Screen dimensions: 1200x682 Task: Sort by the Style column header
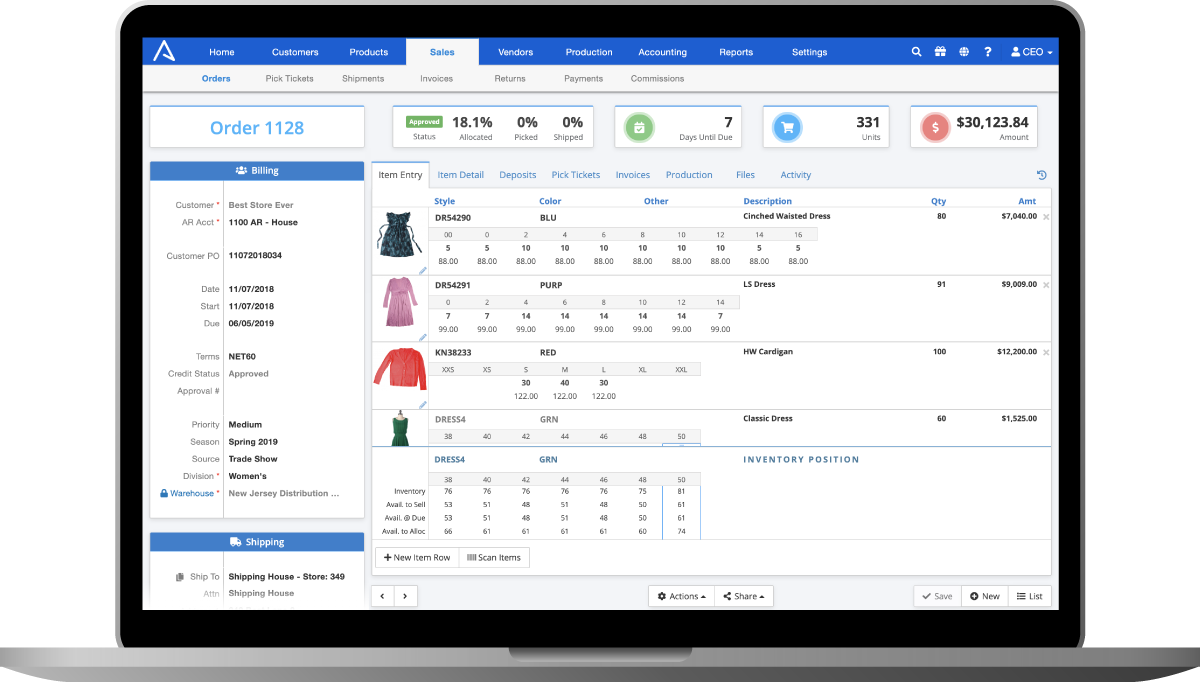click(x=444, y=201)
